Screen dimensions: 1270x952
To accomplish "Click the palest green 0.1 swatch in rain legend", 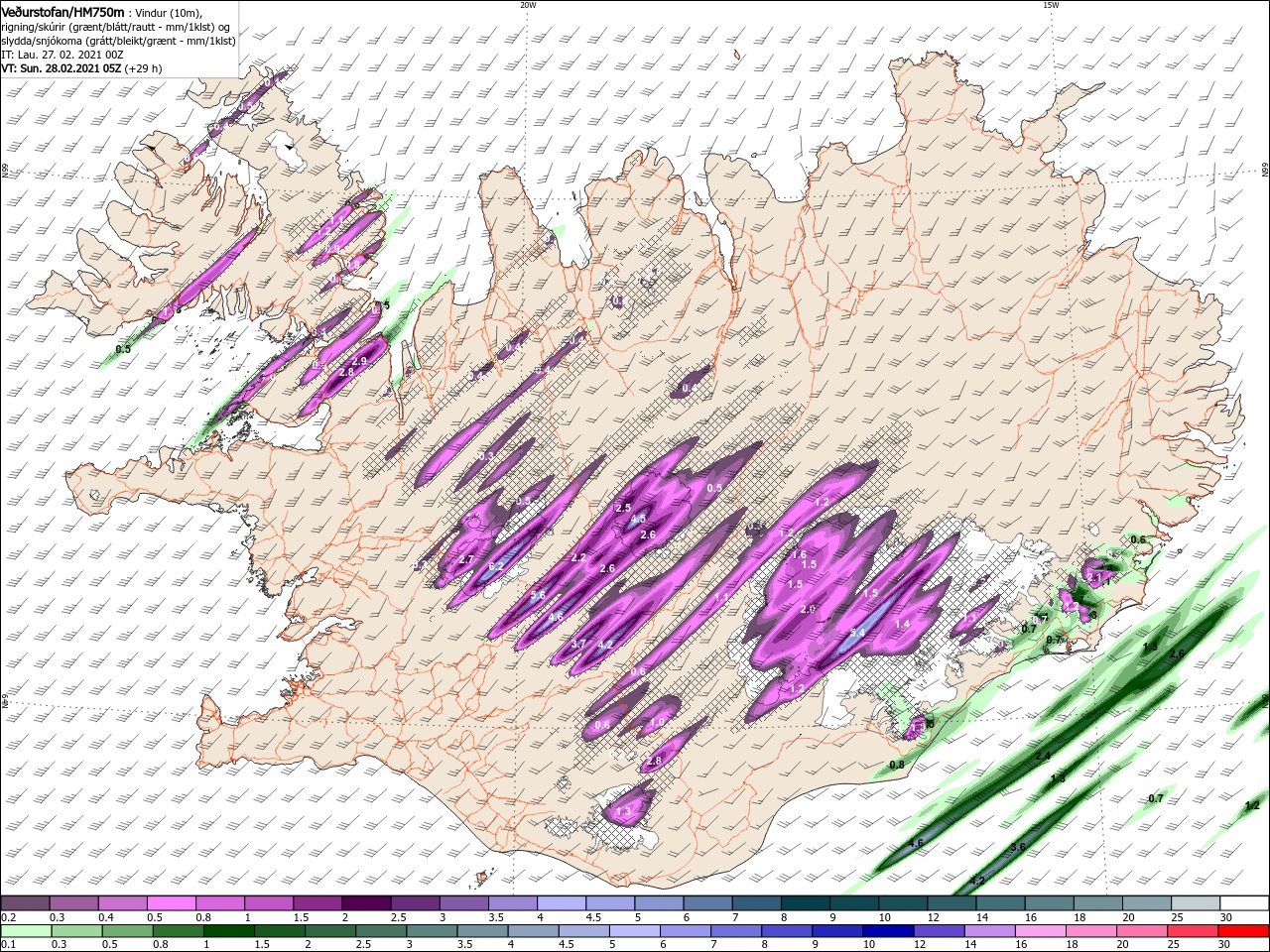I will click(x=25, y=931).
